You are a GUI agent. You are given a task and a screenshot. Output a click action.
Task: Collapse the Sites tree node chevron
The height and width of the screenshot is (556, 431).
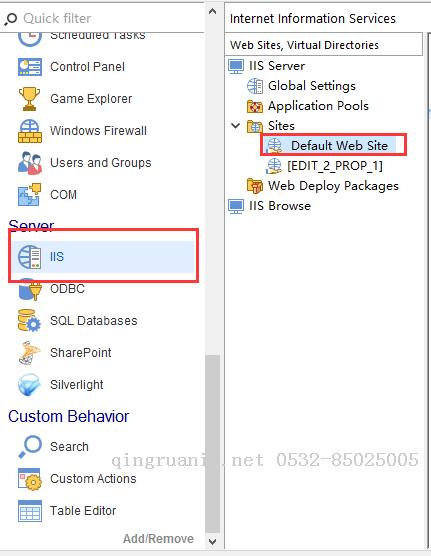click(236, 126)
